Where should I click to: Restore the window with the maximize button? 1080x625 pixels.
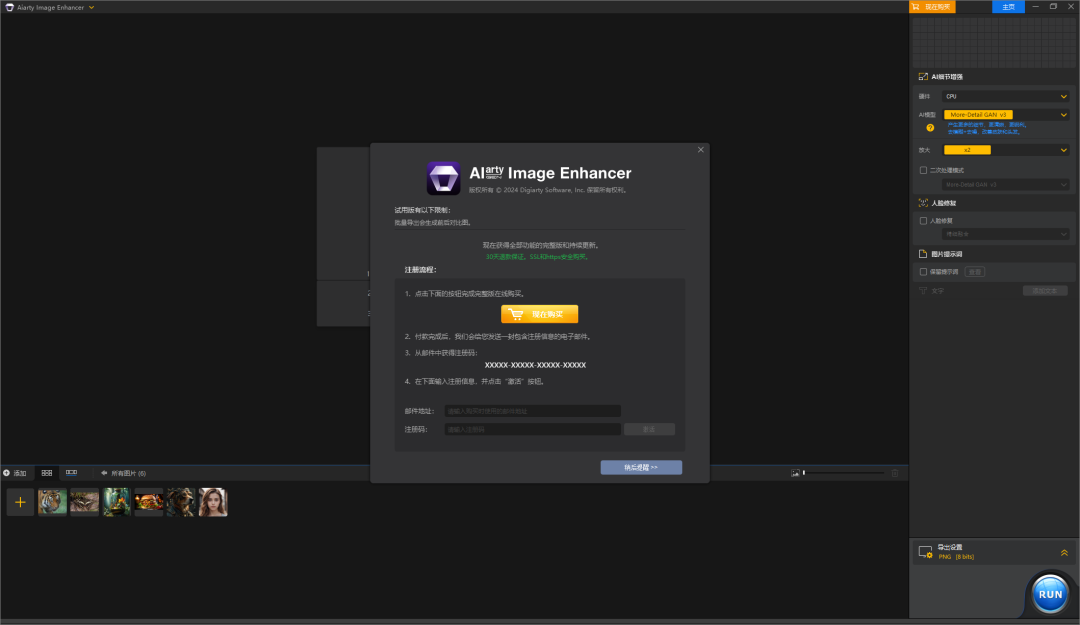pyautogui.click(x=1053, y=6)
